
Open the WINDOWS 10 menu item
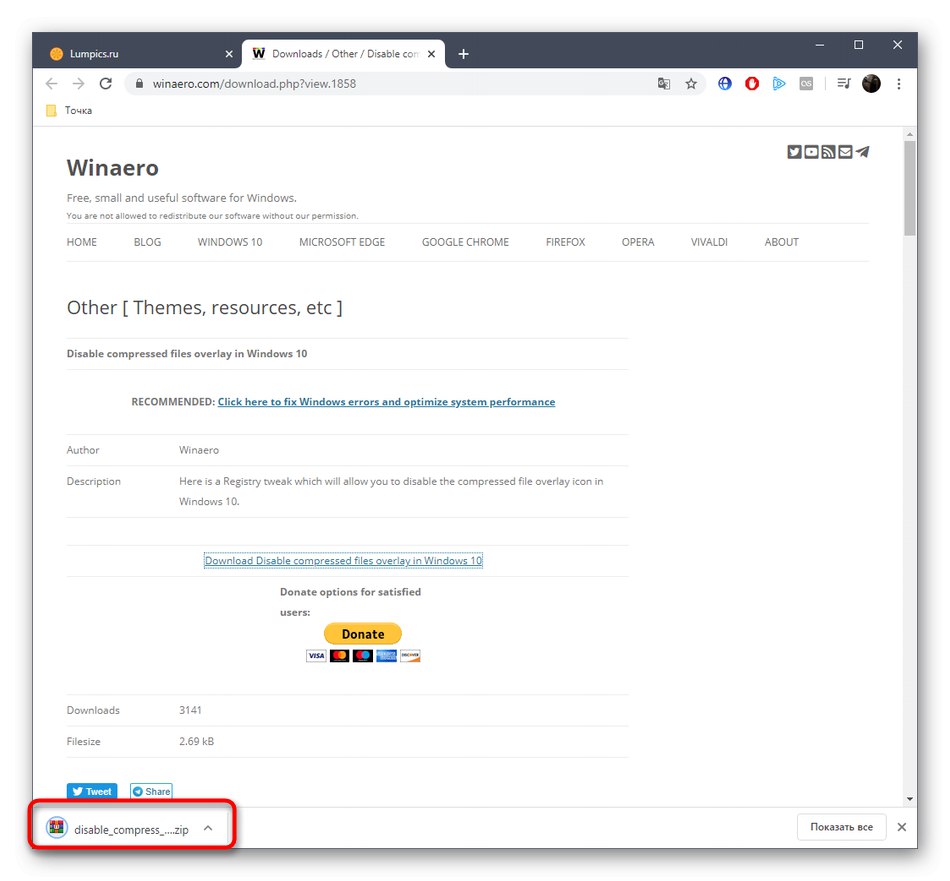pyautogui.click(x=230, y=242)
